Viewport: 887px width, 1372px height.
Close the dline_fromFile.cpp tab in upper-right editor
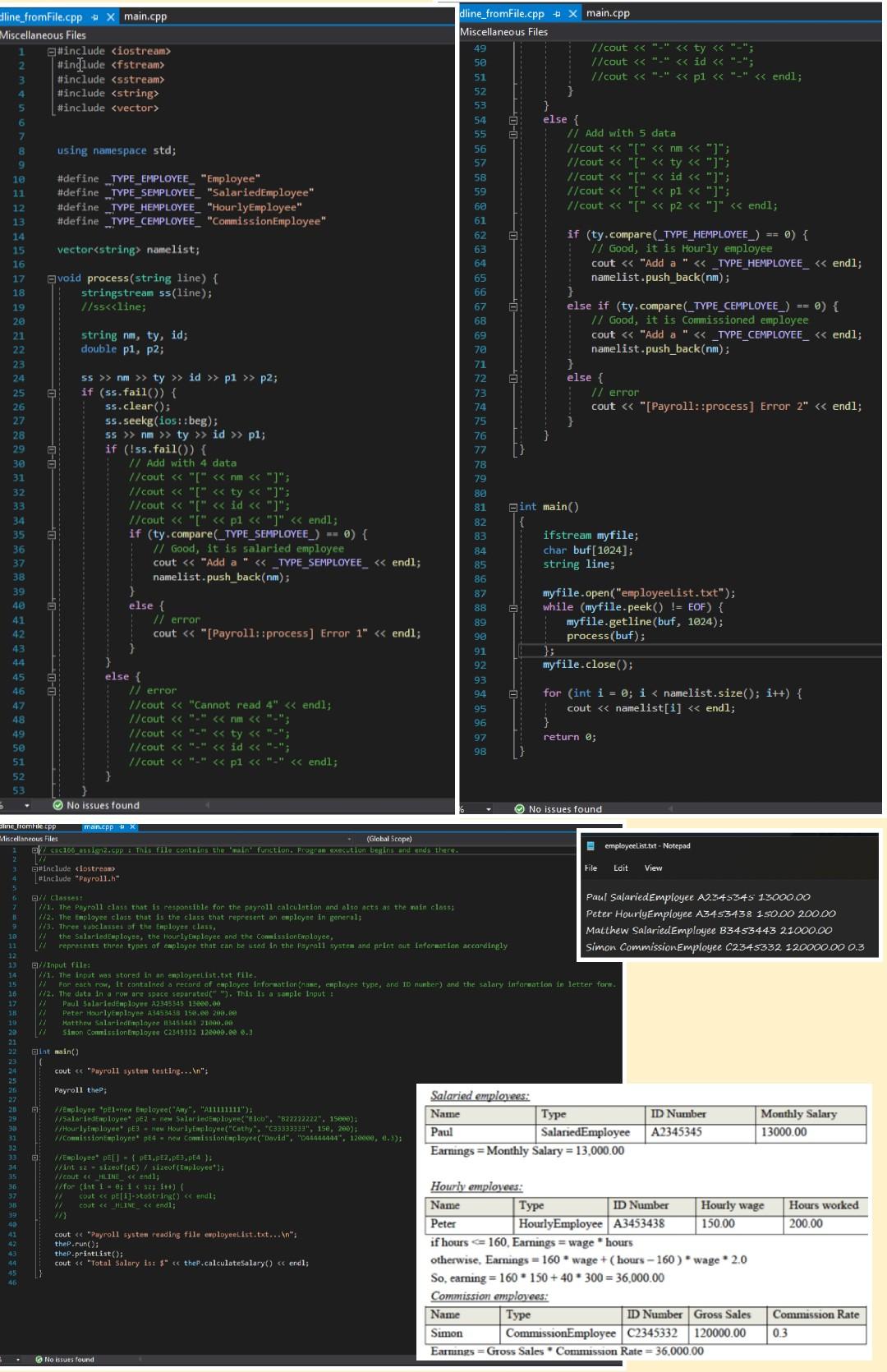[x=572, y=13]
